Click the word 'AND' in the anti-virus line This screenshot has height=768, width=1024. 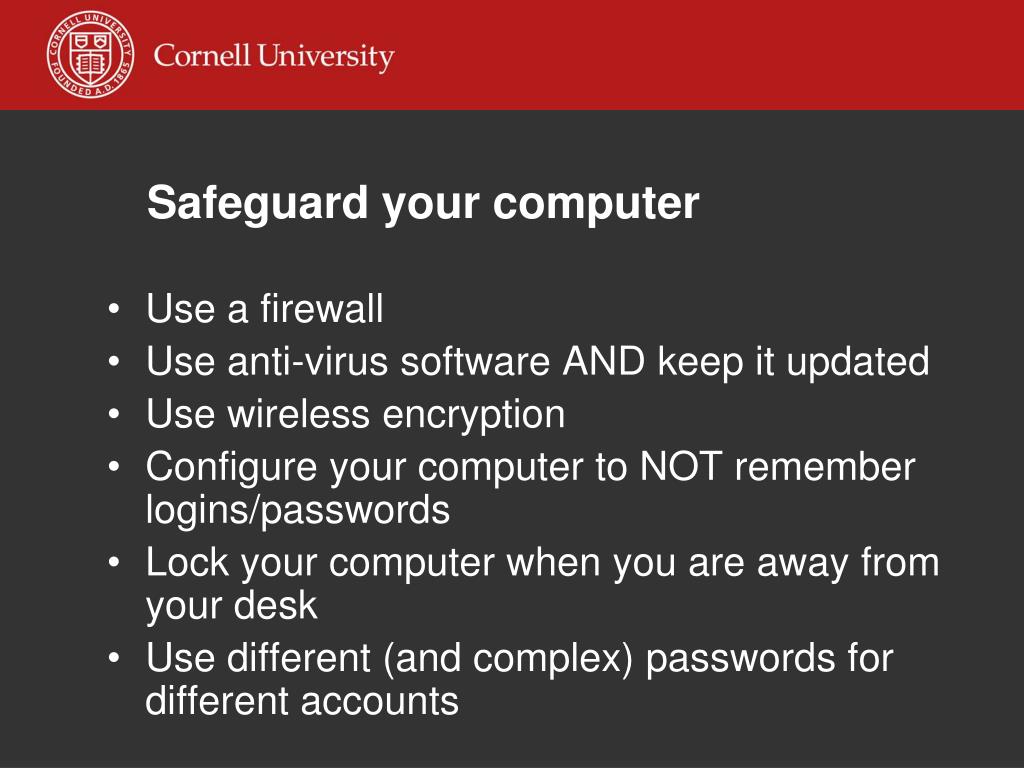[x=603, y=361]
